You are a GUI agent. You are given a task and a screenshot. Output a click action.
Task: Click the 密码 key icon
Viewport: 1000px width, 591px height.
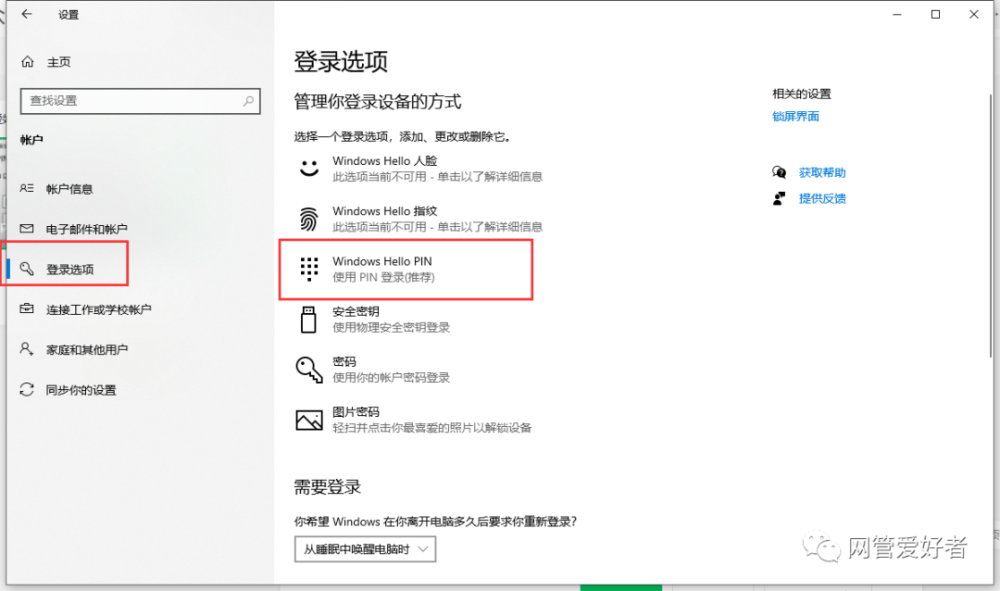click(309, 370)
